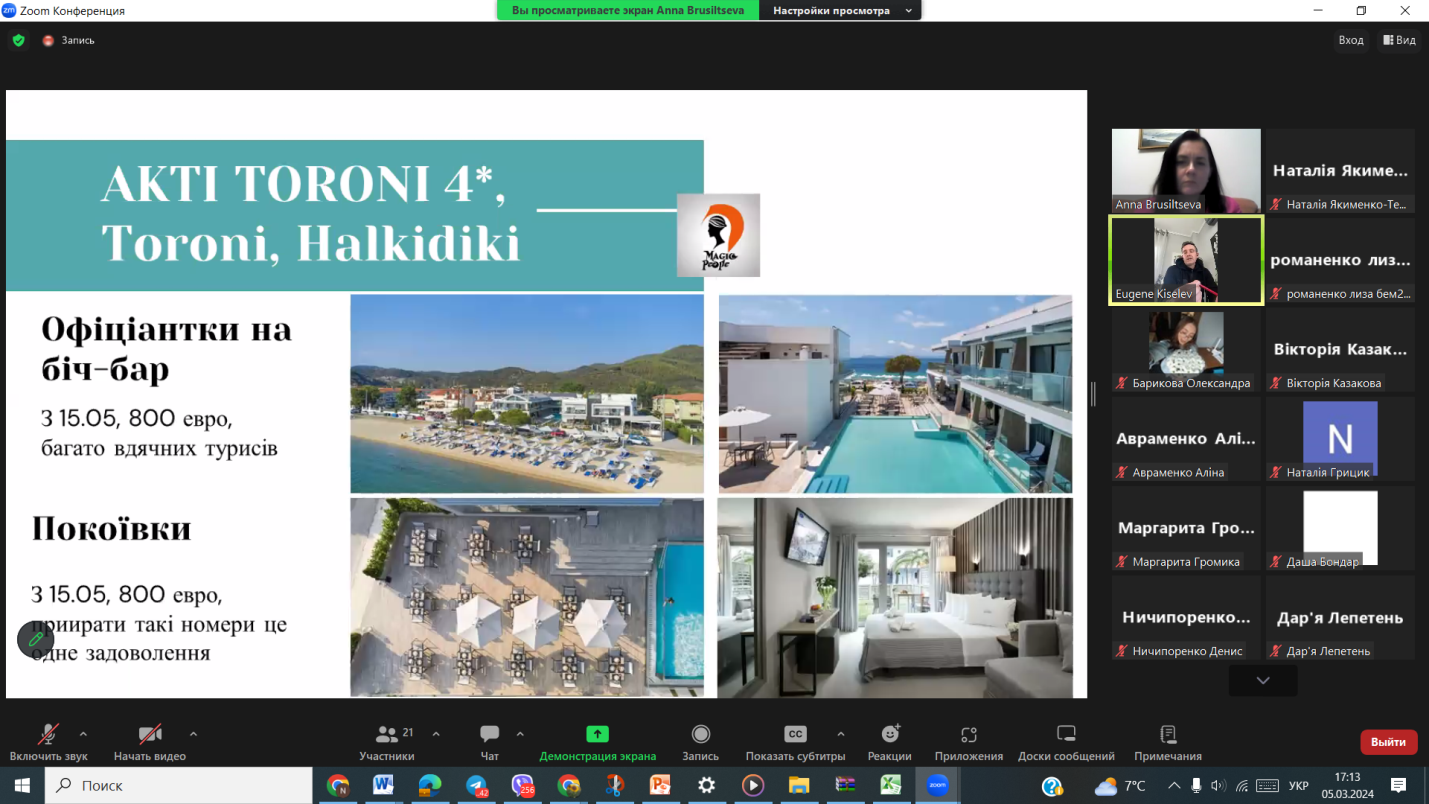Click the green encryption shield icon

pyautogui.click(x=18, y=41)
